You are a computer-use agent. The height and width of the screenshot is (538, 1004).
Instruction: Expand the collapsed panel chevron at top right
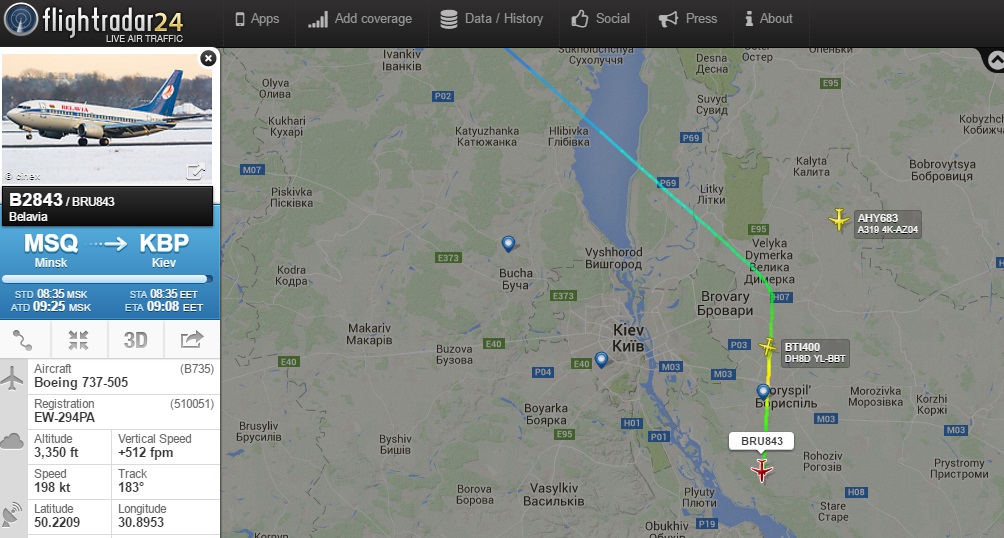[994, 60]
